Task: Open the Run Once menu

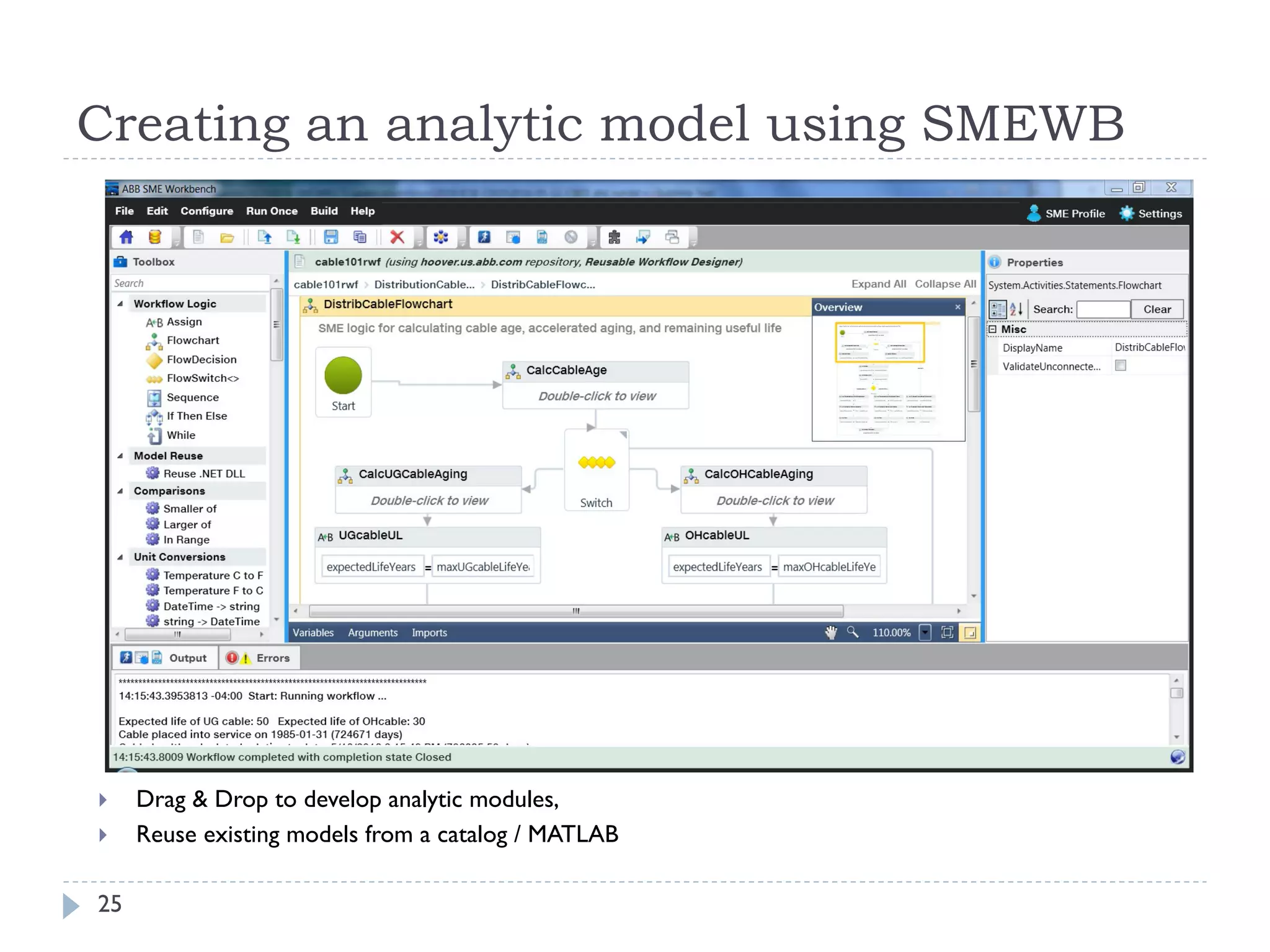Action: click(272, 211)
